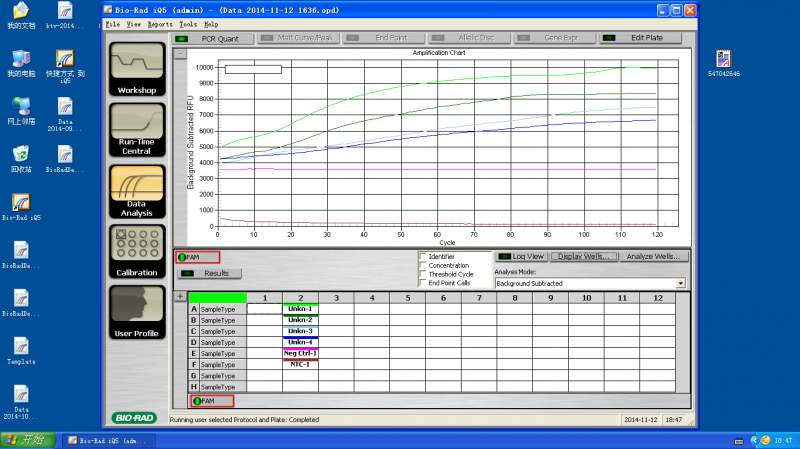This screenshot has width=800, height=449.
Task: Open the Windows Start button
Action: pos(28,440)
